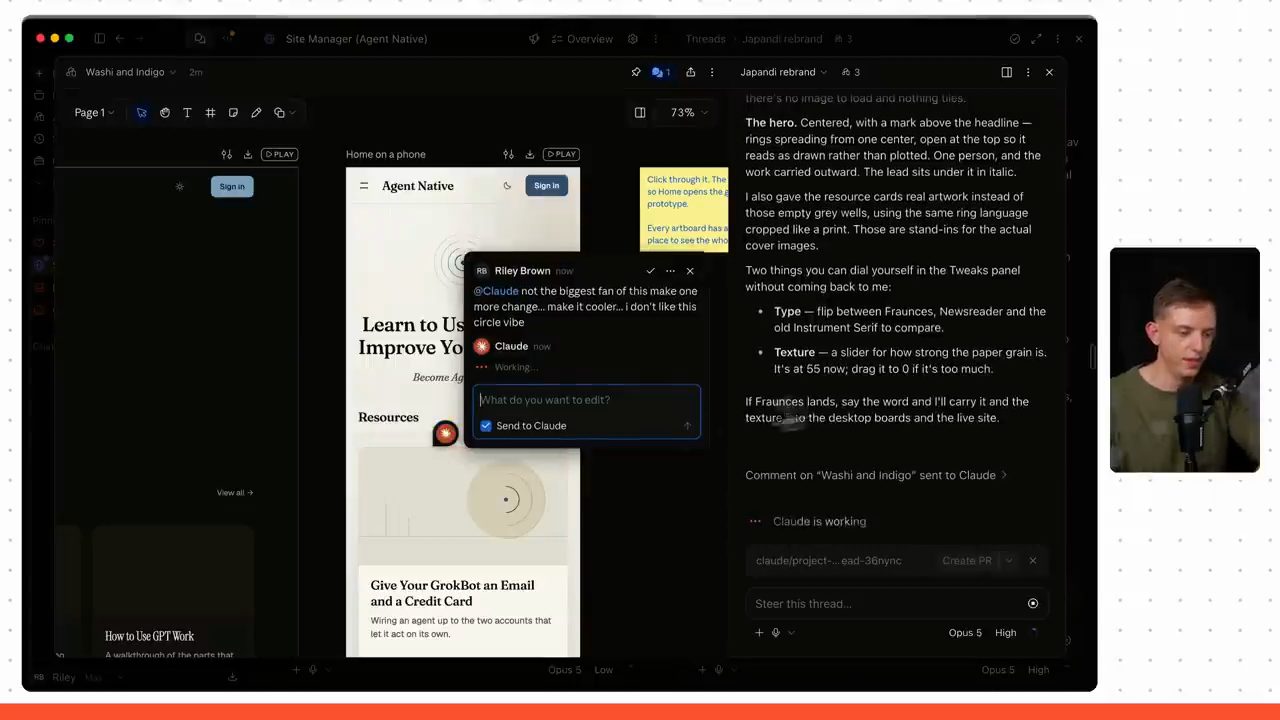
Task: Open the Page 1 dropdown
Action: (94, 113)
